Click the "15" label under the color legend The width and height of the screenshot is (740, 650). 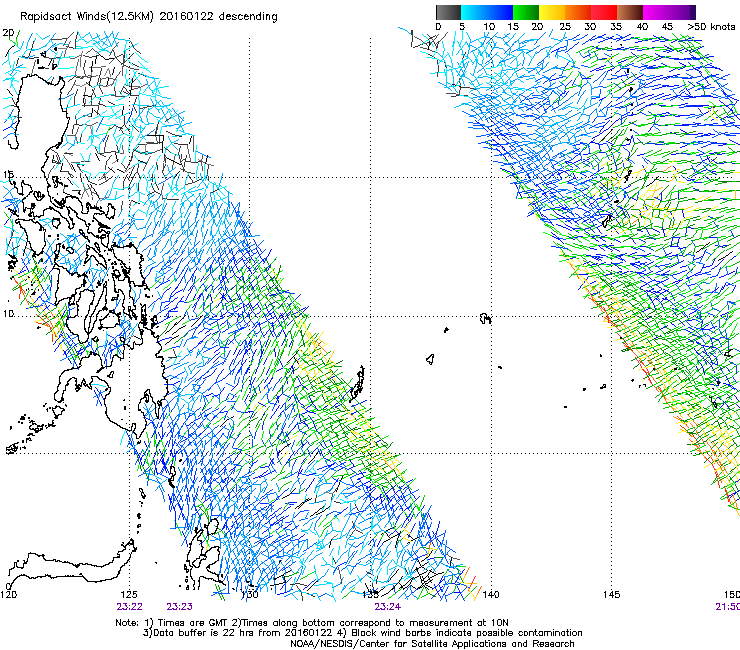(x=513, y=26)
